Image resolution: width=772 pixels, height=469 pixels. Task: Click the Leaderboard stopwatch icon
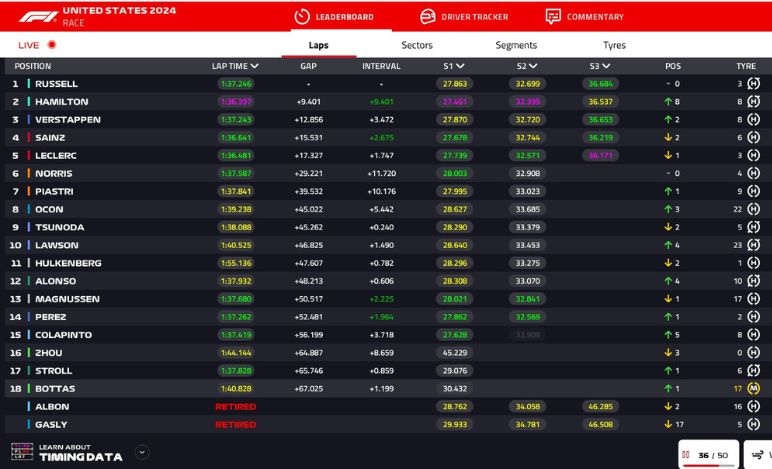point(301,17)
